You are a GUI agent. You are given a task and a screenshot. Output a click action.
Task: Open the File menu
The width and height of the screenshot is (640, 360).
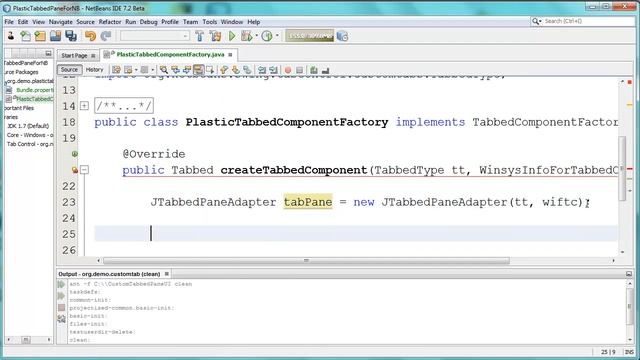[9, 22]
